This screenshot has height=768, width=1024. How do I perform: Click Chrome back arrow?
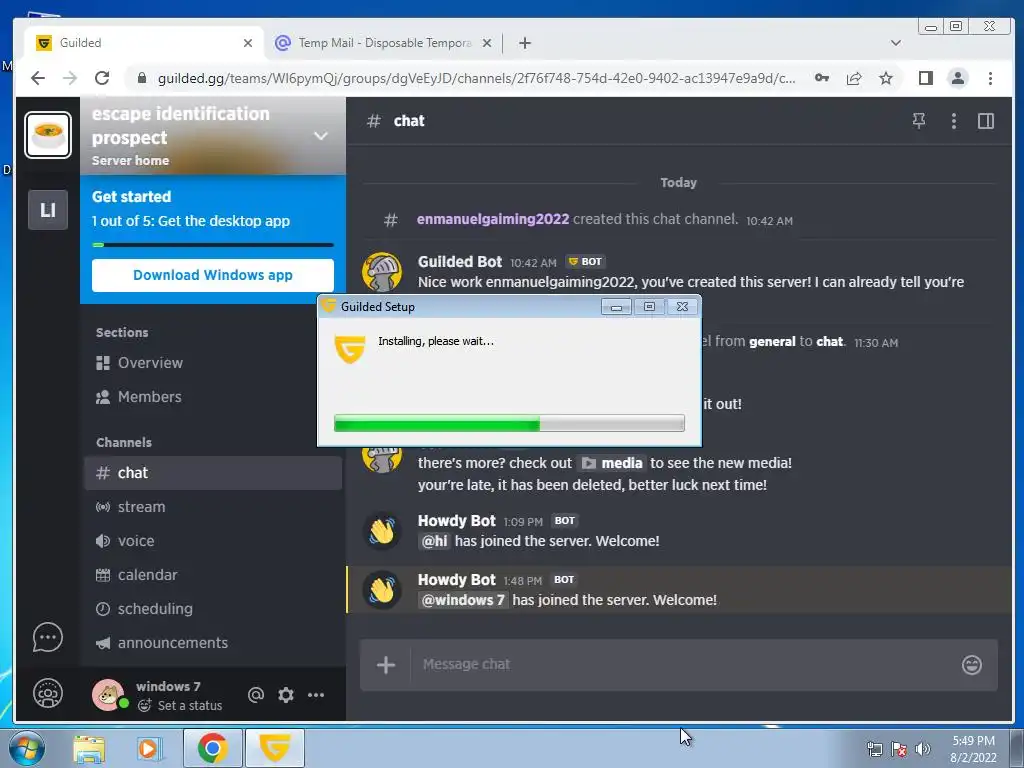click(x=38, y=78)
